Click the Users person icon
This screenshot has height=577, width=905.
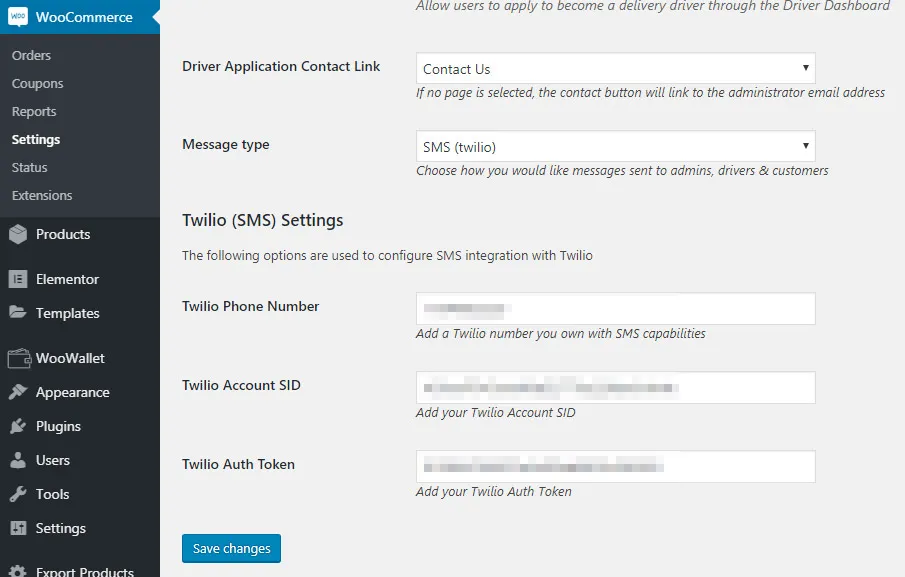(x=18, y=460)
